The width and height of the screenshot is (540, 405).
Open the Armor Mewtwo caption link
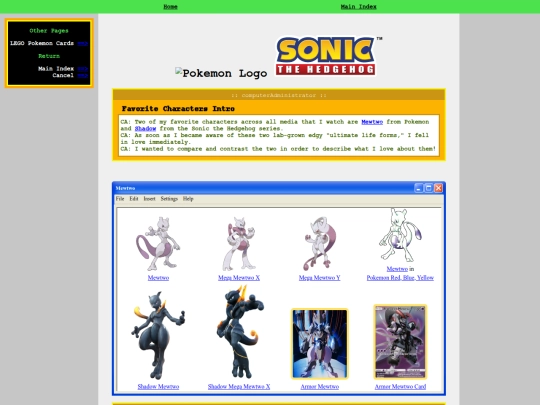click(320, 386)
